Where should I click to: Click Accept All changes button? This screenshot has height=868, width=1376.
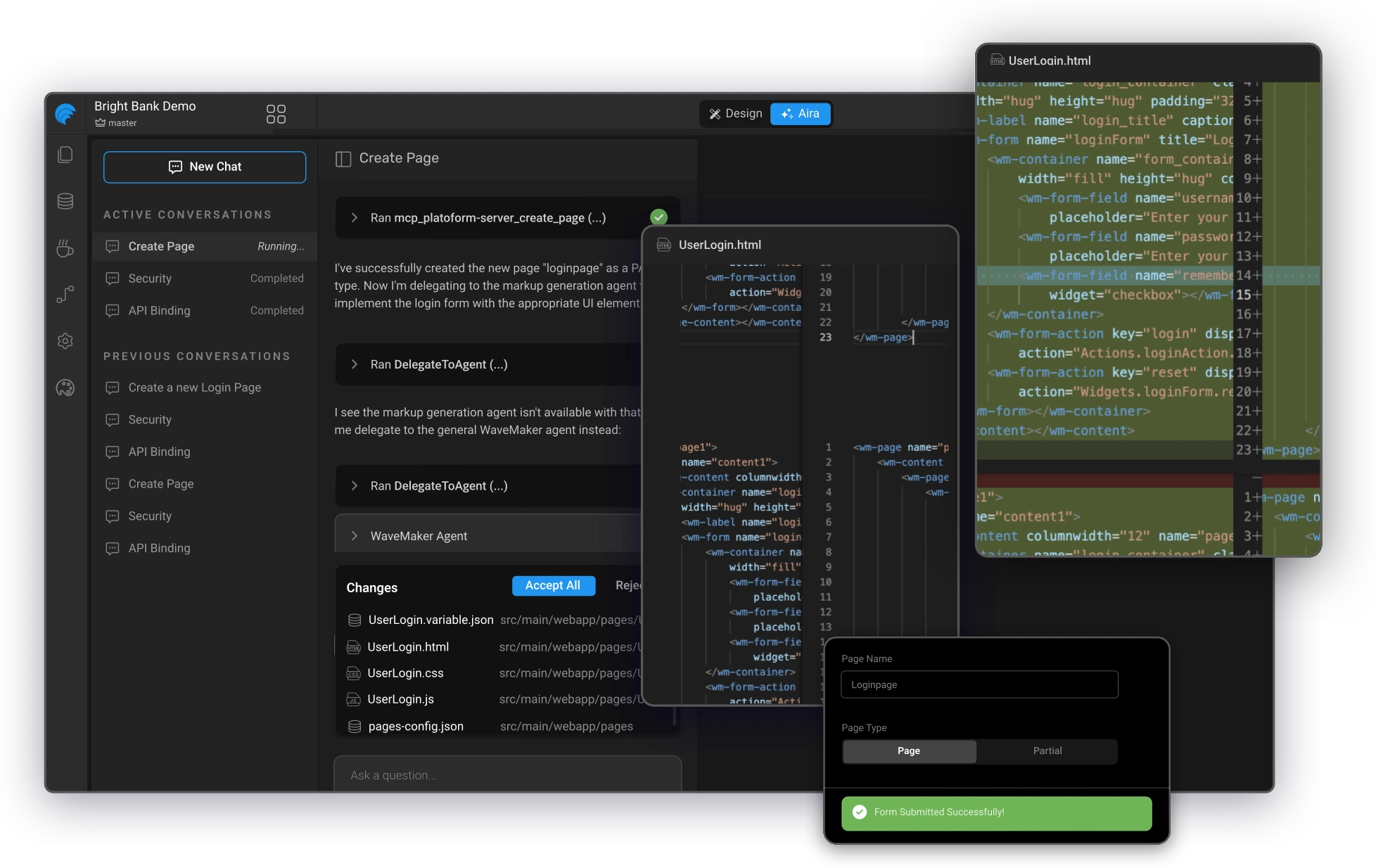click(553, 585)
